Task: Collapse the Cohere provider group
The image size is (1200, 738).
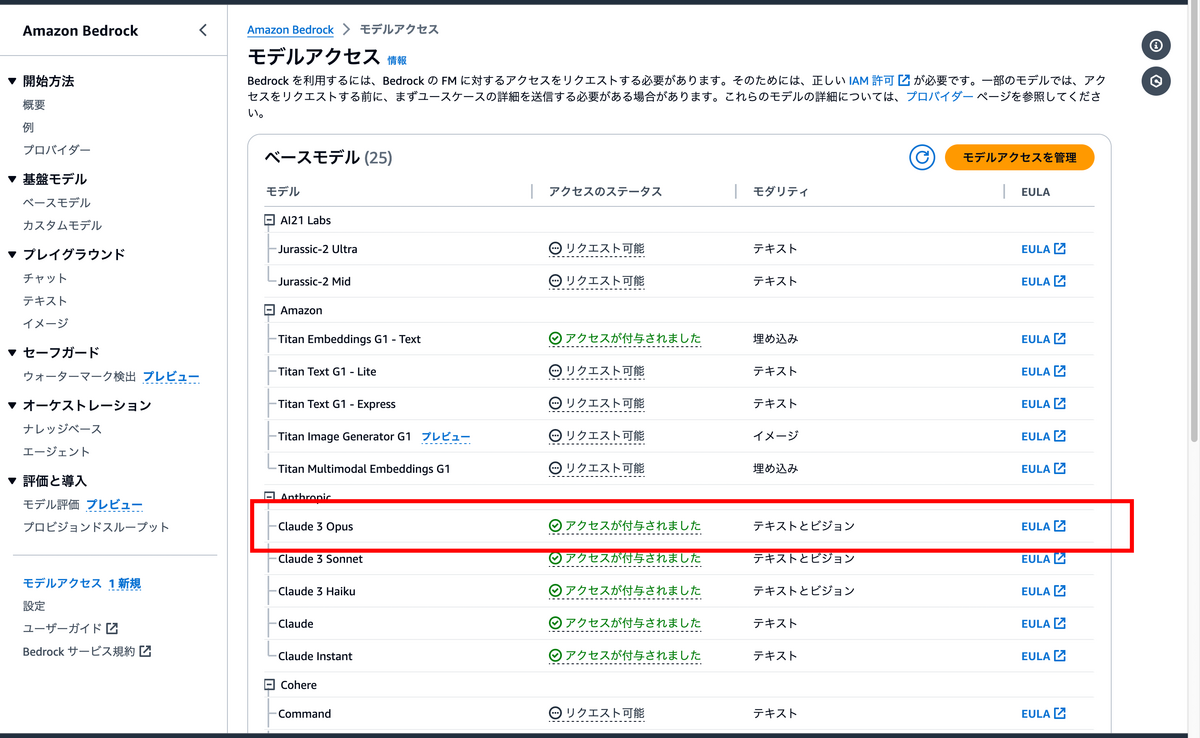Action: [x=269, y=685]
